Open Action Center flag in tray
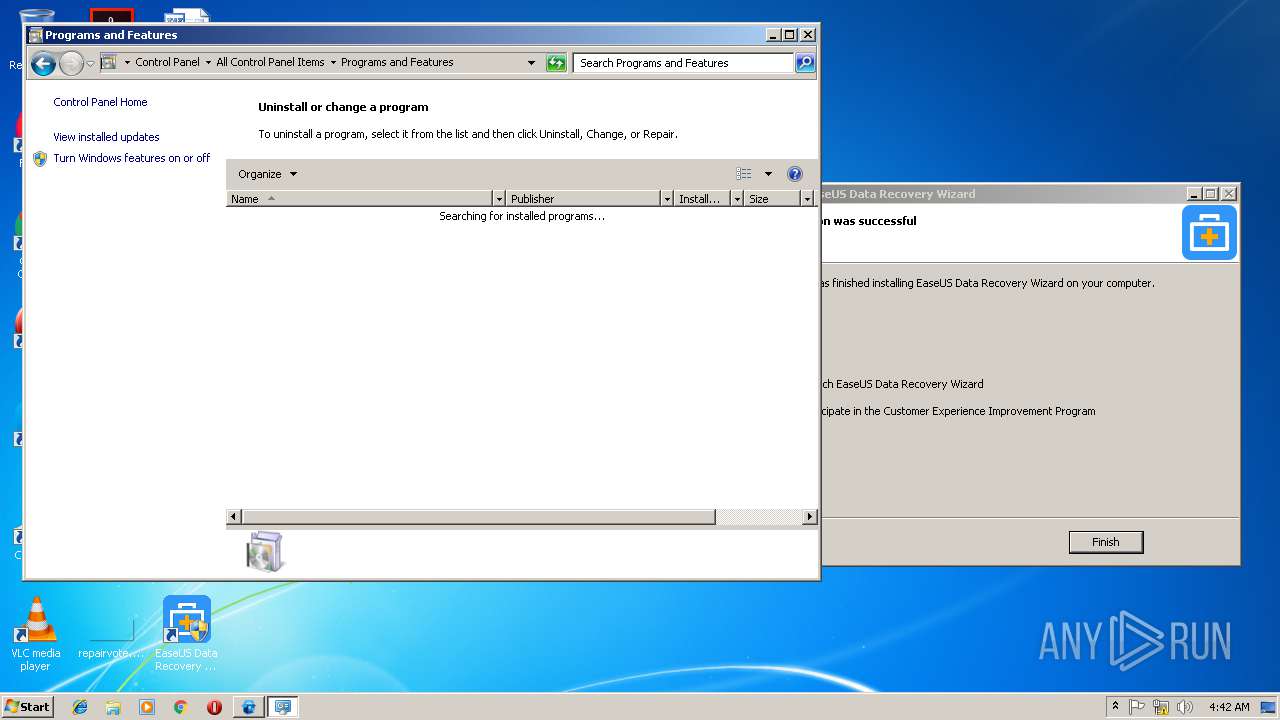This screenshot has width=1280, height=720. 1137,707
